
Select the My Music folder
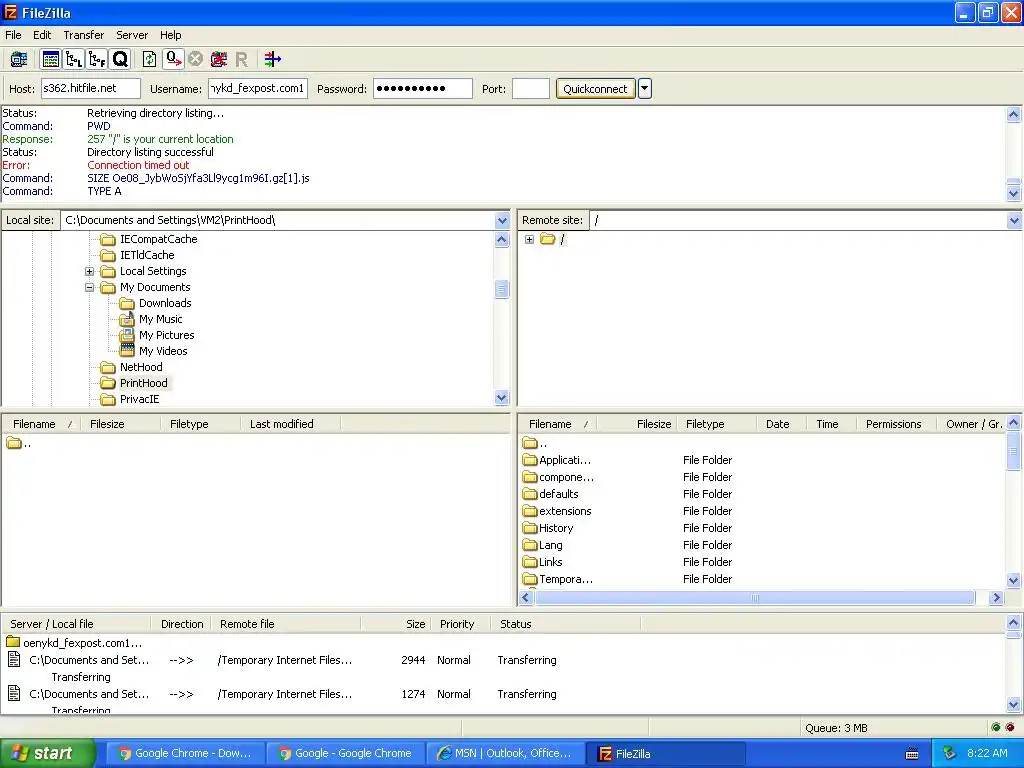click(x=160, y=319)
